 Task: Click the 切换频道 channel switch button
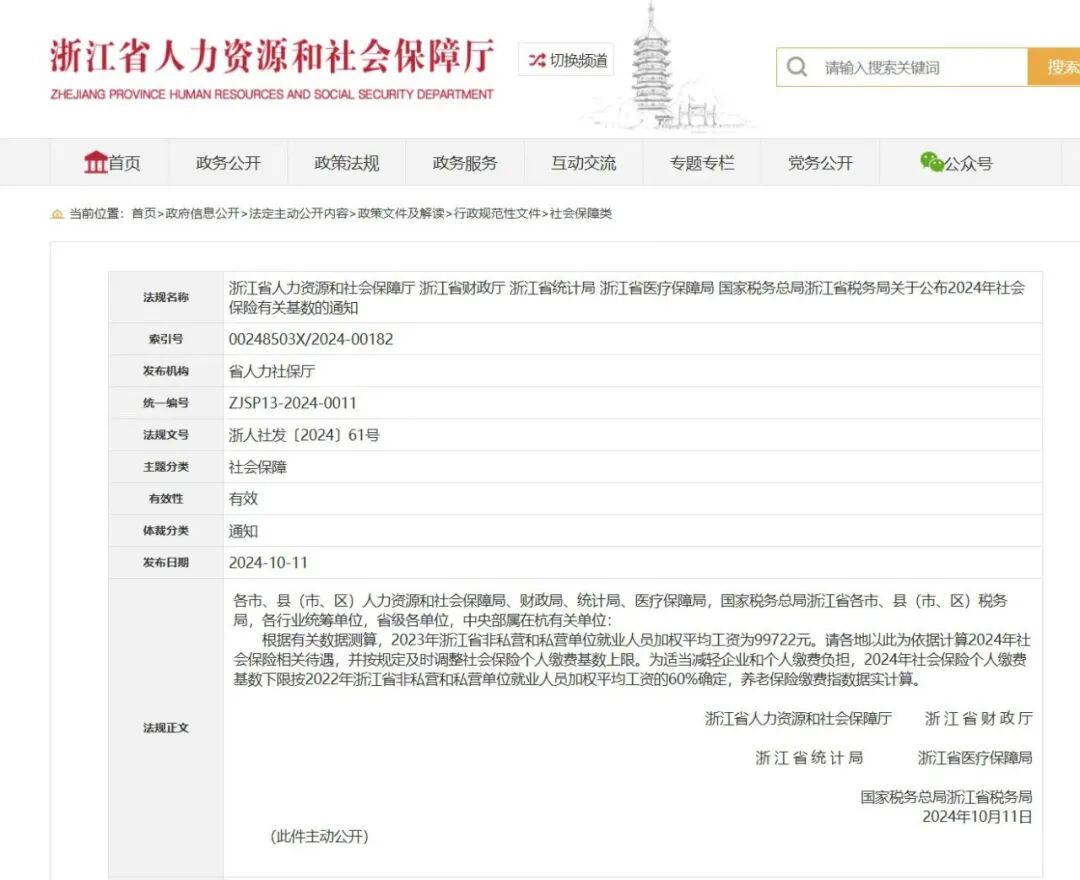coord(565,60)
